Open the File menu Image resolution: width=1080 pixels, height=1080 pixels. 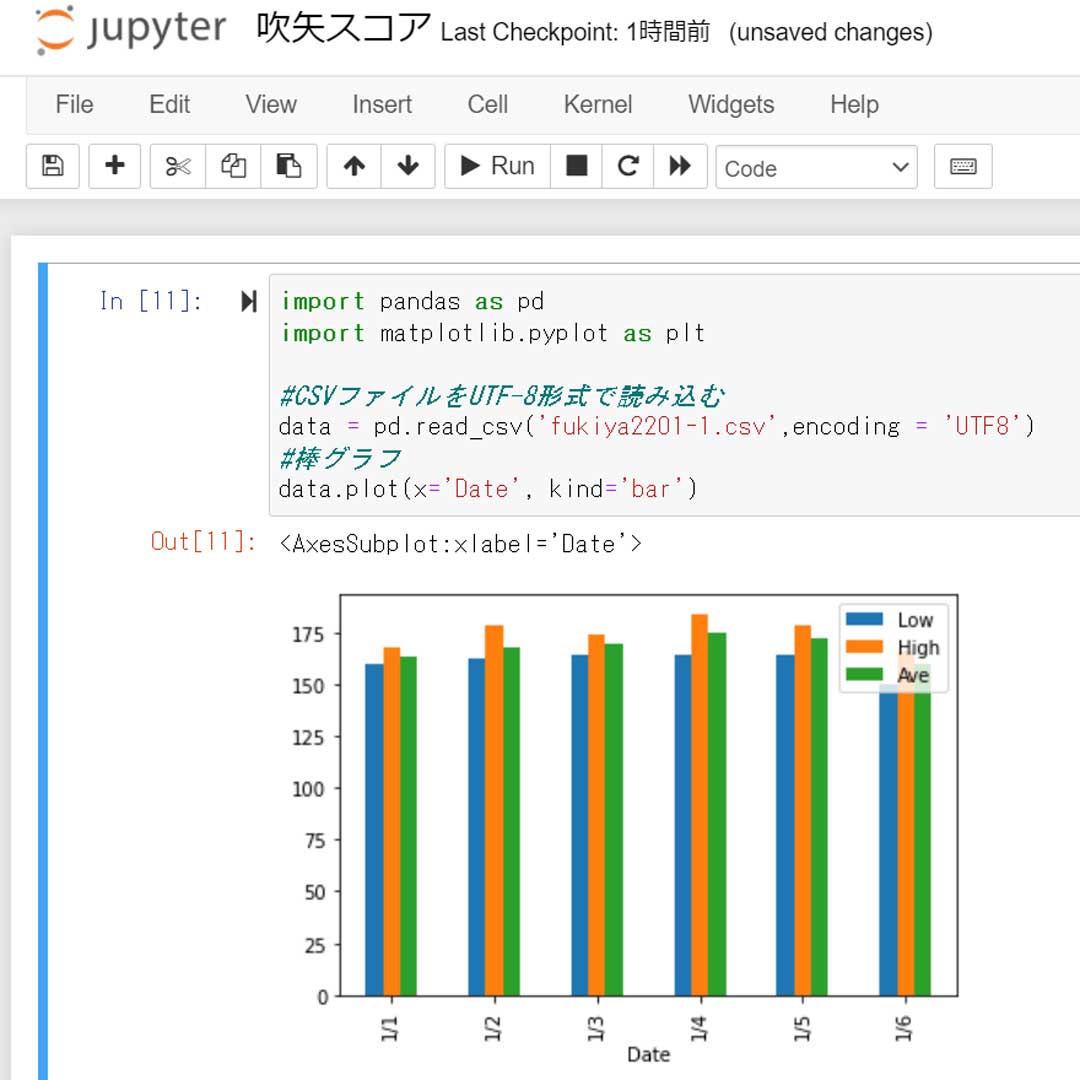tap(74, 105)
